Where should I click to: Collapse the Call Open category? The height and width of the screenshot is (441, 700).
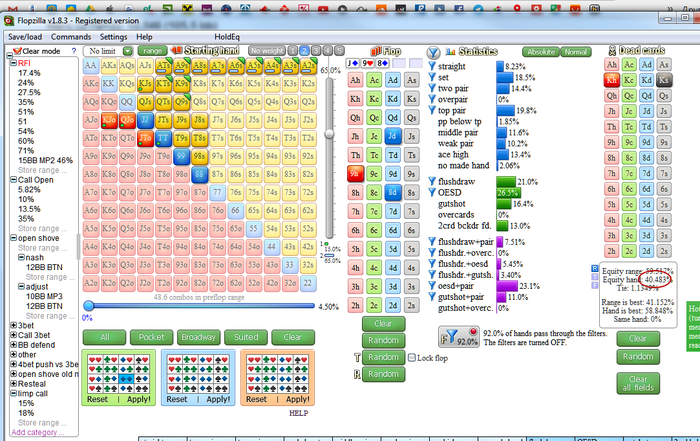click(x=13, y=179)
